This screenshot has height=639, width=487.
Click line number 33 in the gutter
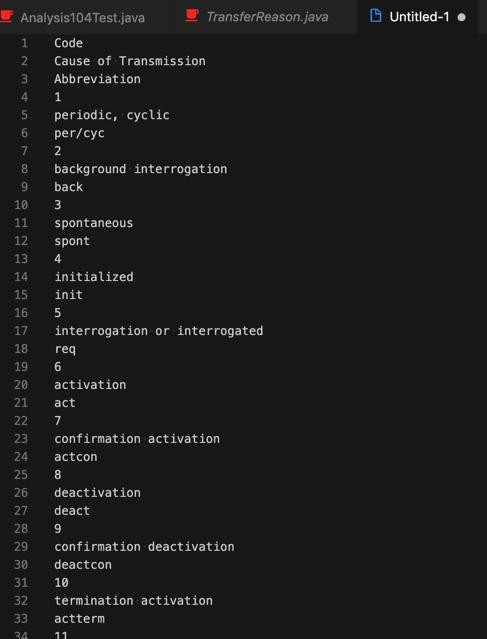tap(21, 618)
